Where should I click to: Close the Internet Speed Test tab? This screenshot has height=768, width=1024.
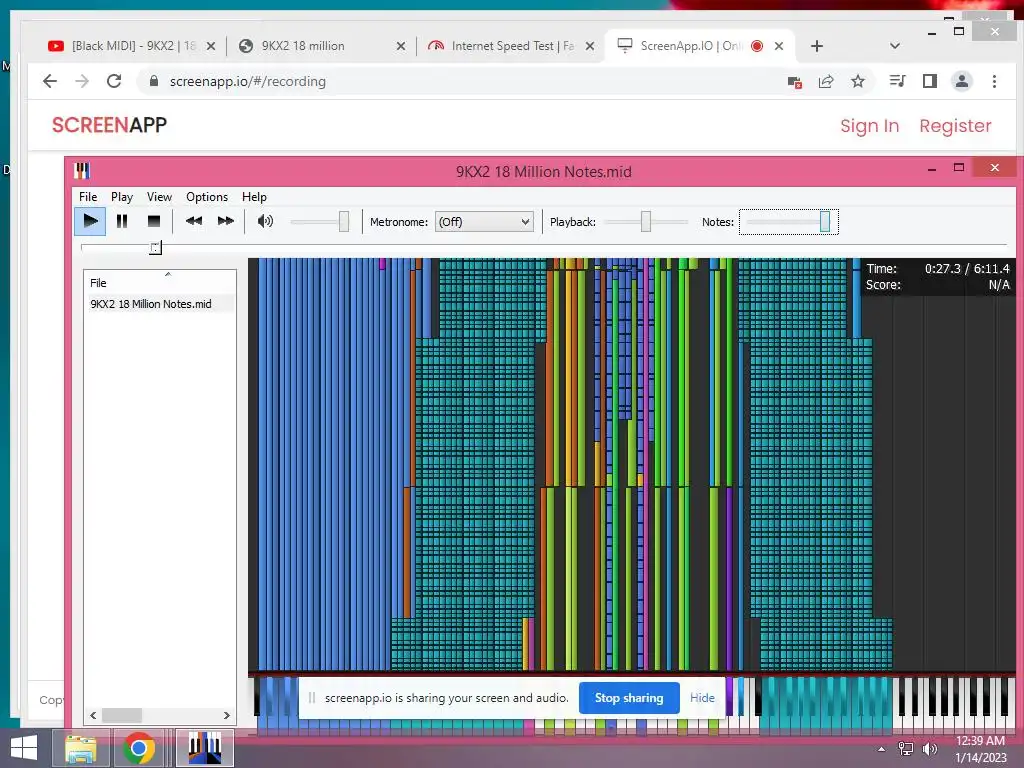pyautogui.click(x=590, y=46)
